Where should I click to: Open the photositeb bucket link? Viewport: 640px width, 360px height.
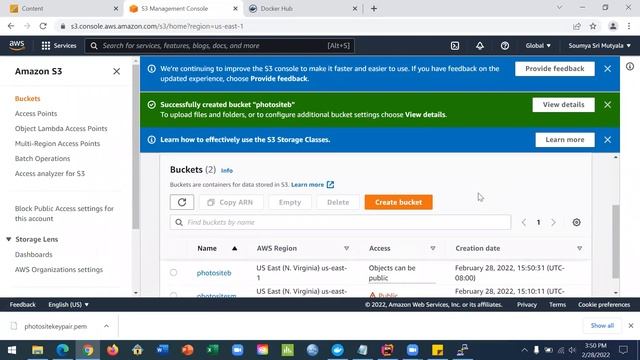click(214, 273)
